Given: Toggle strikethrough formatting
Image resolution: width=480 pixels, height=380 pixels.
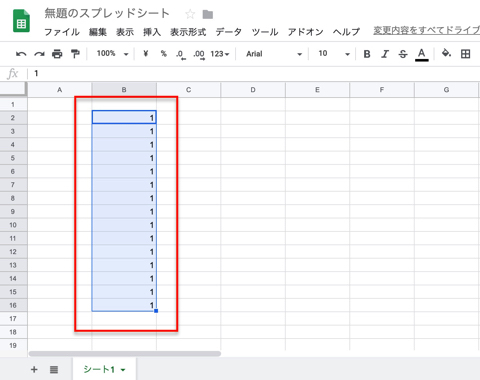Looking at the screenshot, I should [x=403, y=54].
